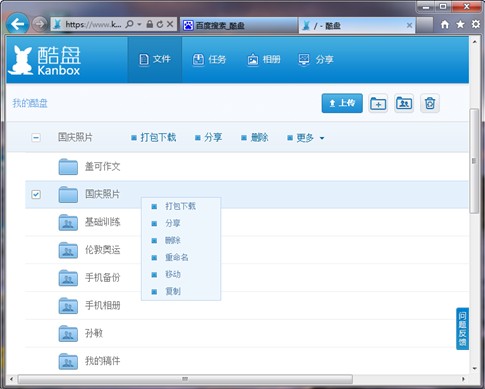485x389 pixels.
Task: Click the 基础训练 folder name
Action: pyautogui.click(x=102, y=222)
